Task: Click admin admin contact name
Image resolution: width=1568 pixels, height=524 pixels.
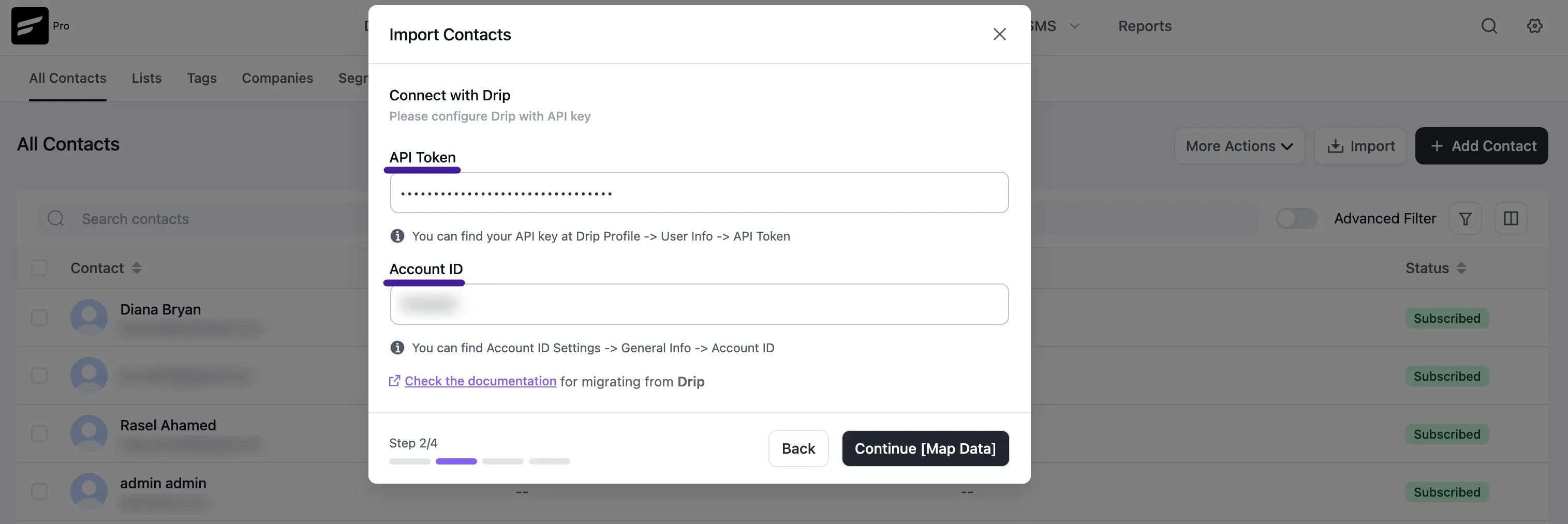Action: [x=163, y=483]
